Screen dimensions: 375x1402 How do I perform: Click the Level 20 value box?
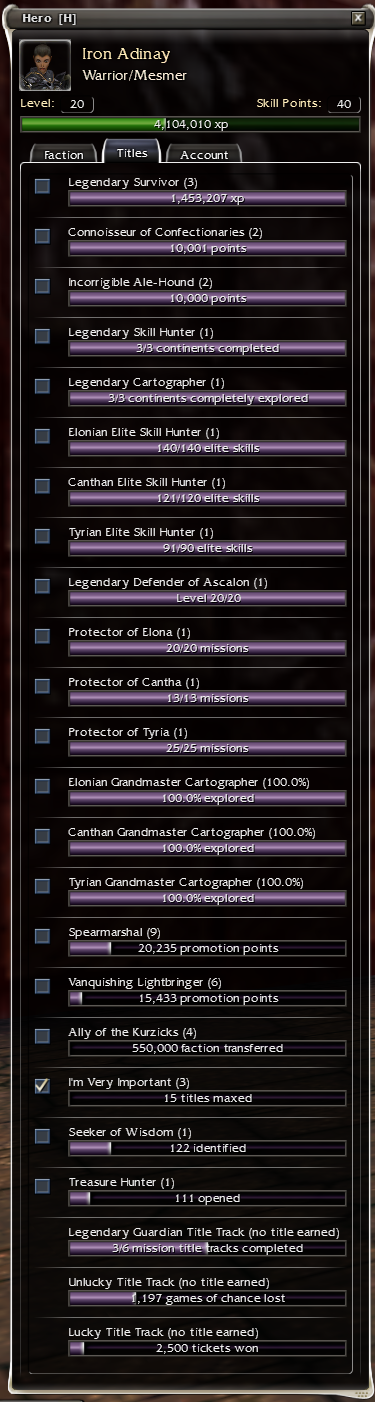[78, 104]
